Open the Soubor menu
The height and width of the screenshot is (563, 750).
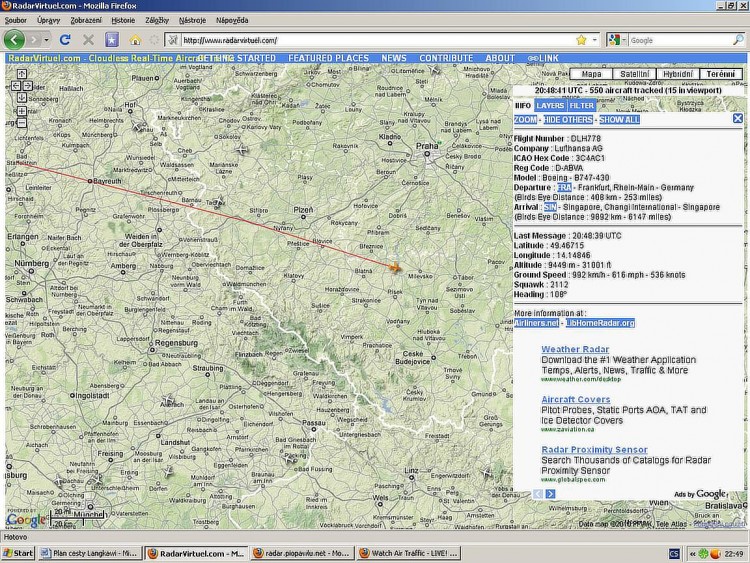(16, 20)
